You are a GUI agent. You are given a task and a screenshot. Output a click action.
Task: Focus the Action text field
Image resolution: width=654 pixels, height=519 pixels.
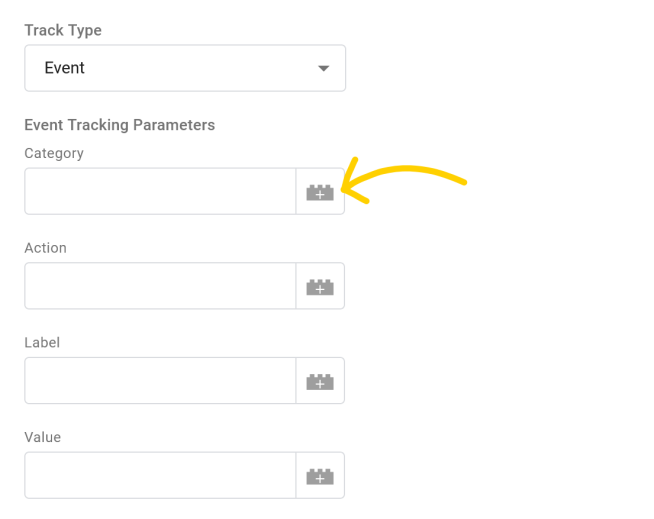pos(160,286)
